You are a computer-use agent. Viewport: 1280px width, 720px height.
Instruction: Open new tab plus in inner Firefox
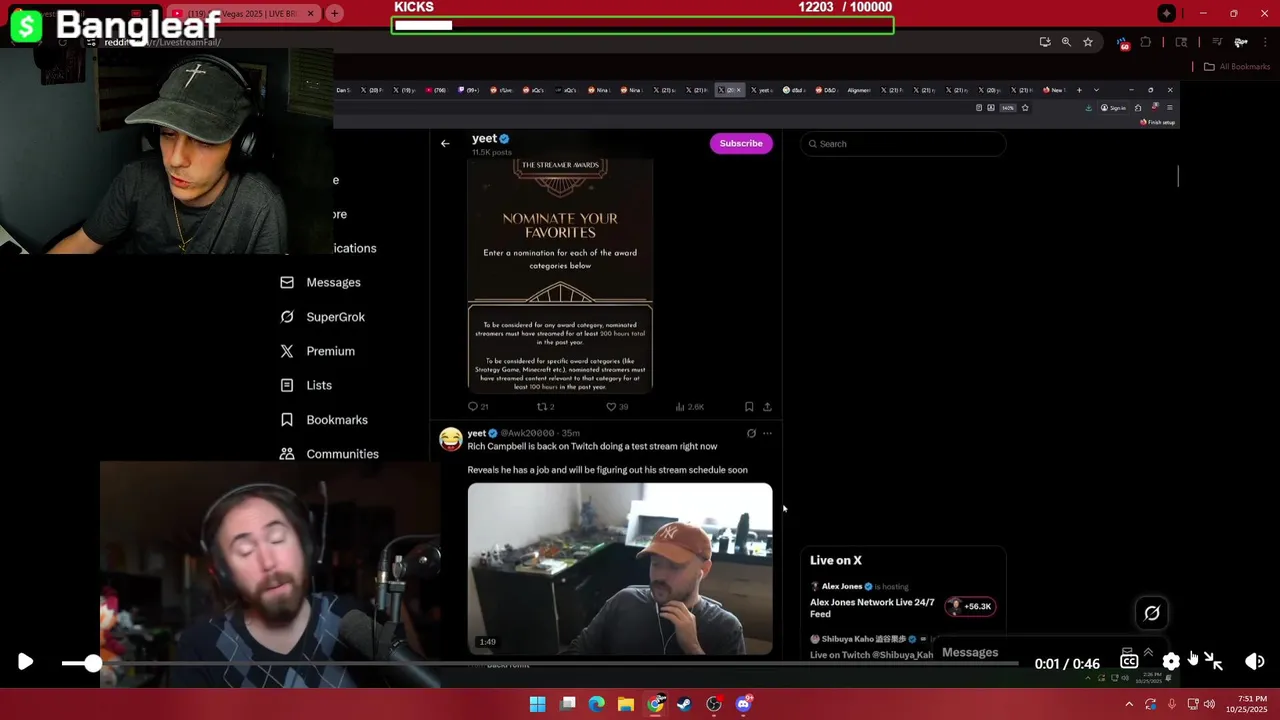point(1078,90)
